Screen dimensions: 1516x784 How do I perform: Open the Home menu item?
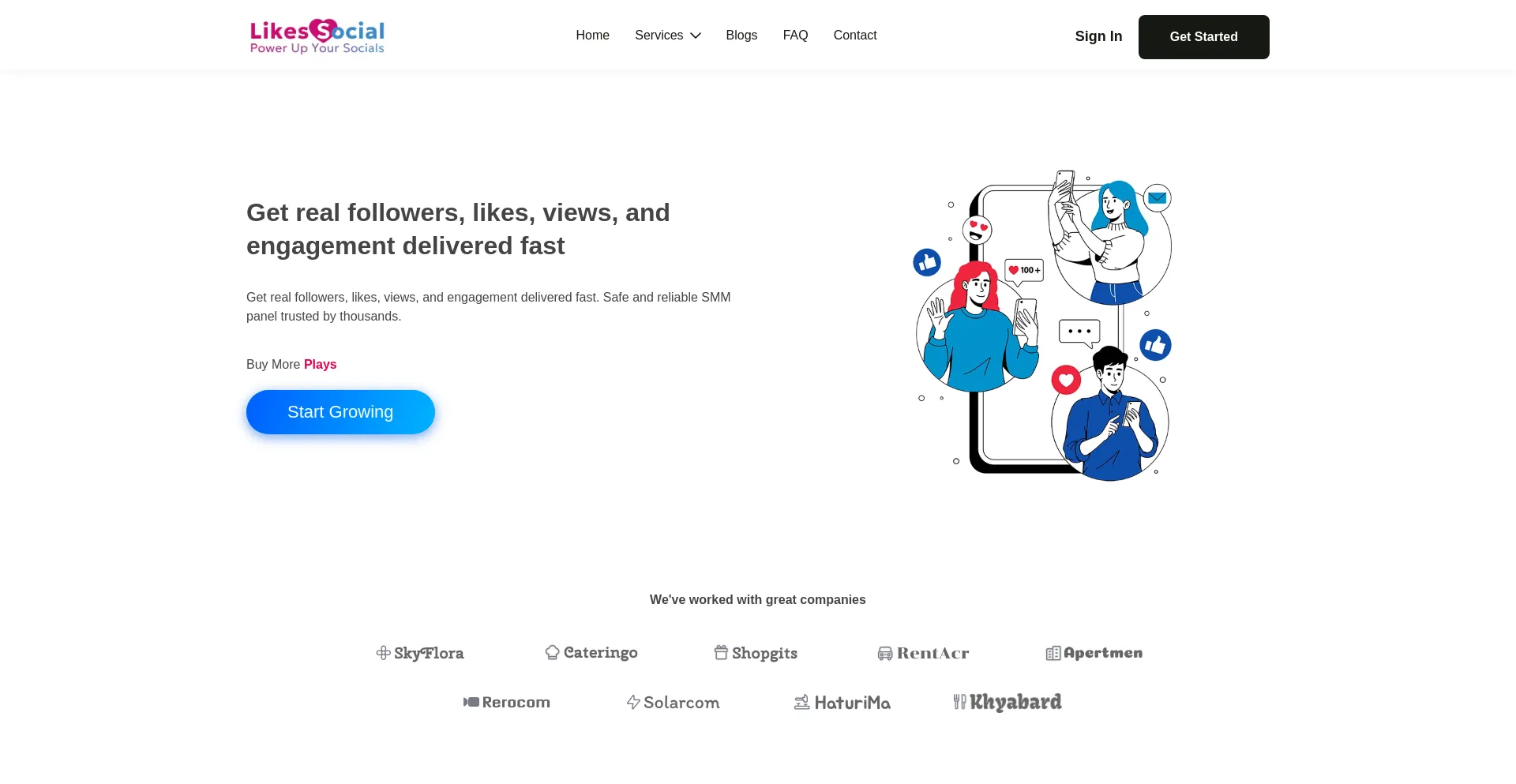[x=592, y=36]
